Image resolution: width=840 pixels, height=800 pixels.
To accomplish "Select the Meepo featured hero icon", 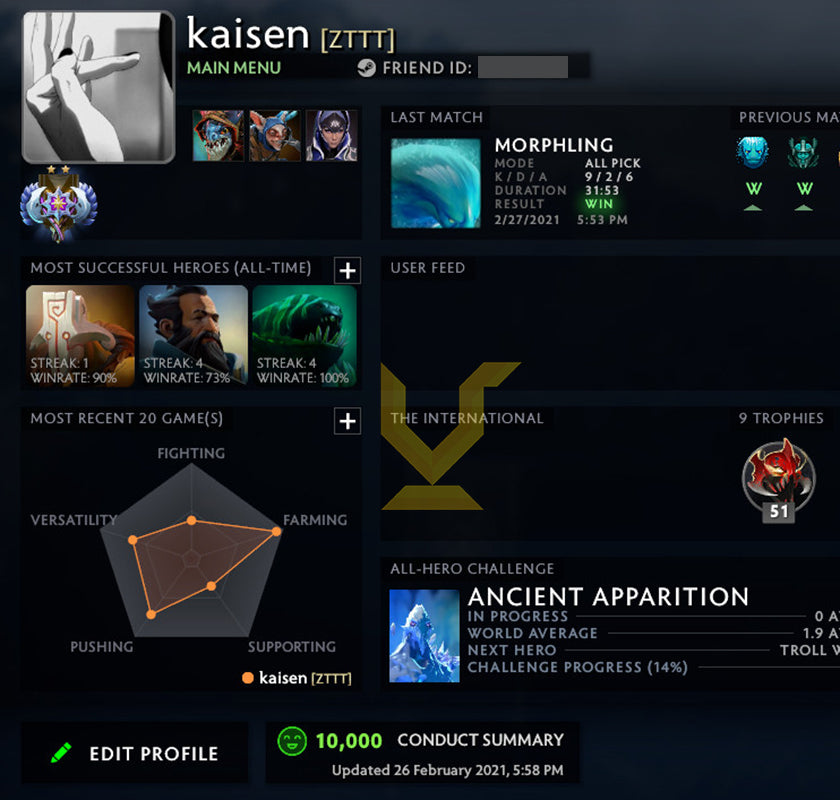I will pyautogui.click(x=275, y=136).
